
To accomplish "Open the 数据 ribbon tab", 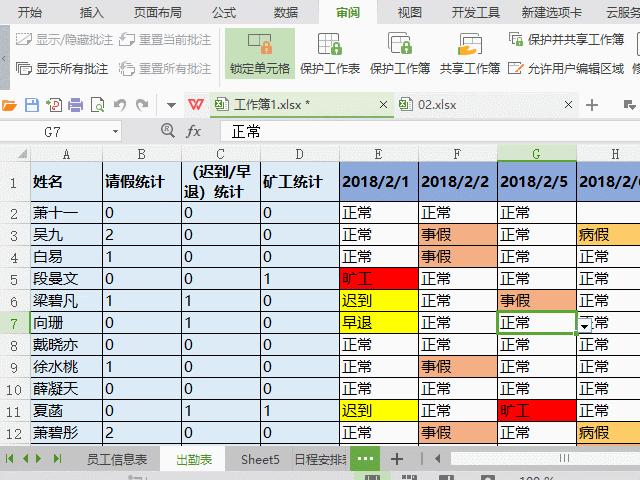I will pos(286,12).
